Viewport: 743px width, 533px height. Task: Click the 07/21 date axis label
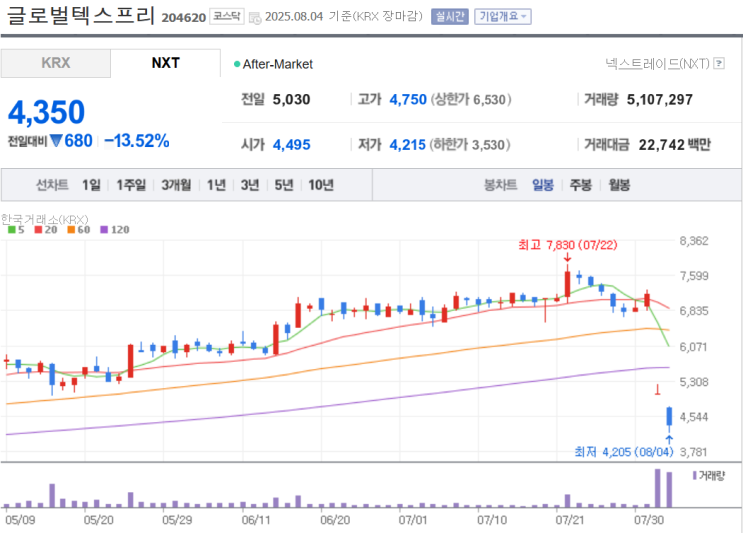point(570,520)
